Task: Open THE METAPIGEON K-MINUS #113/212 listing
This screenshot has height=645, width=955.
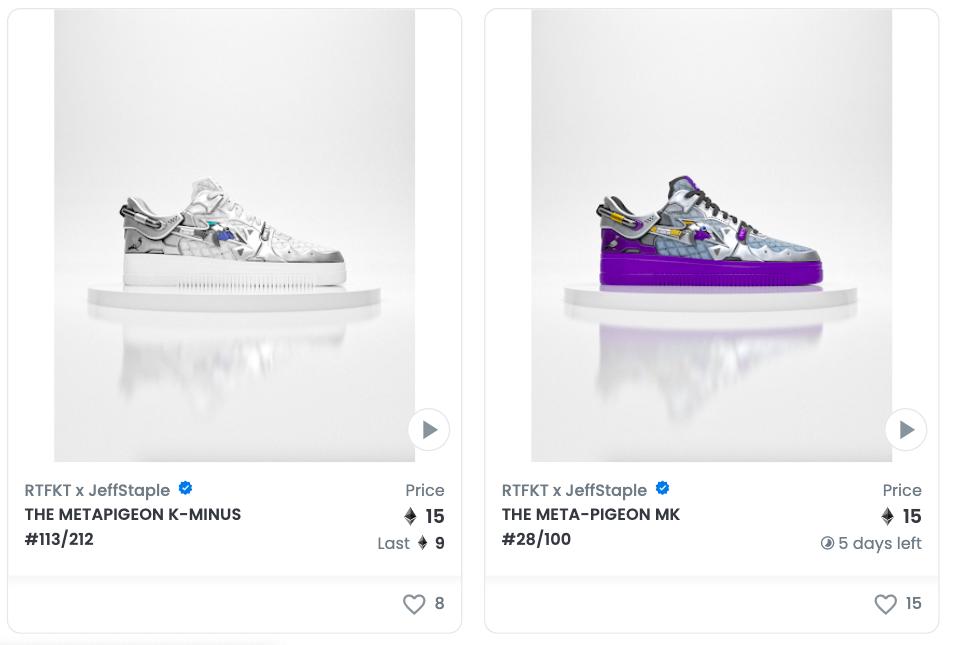Action: [x=133, y=527]
